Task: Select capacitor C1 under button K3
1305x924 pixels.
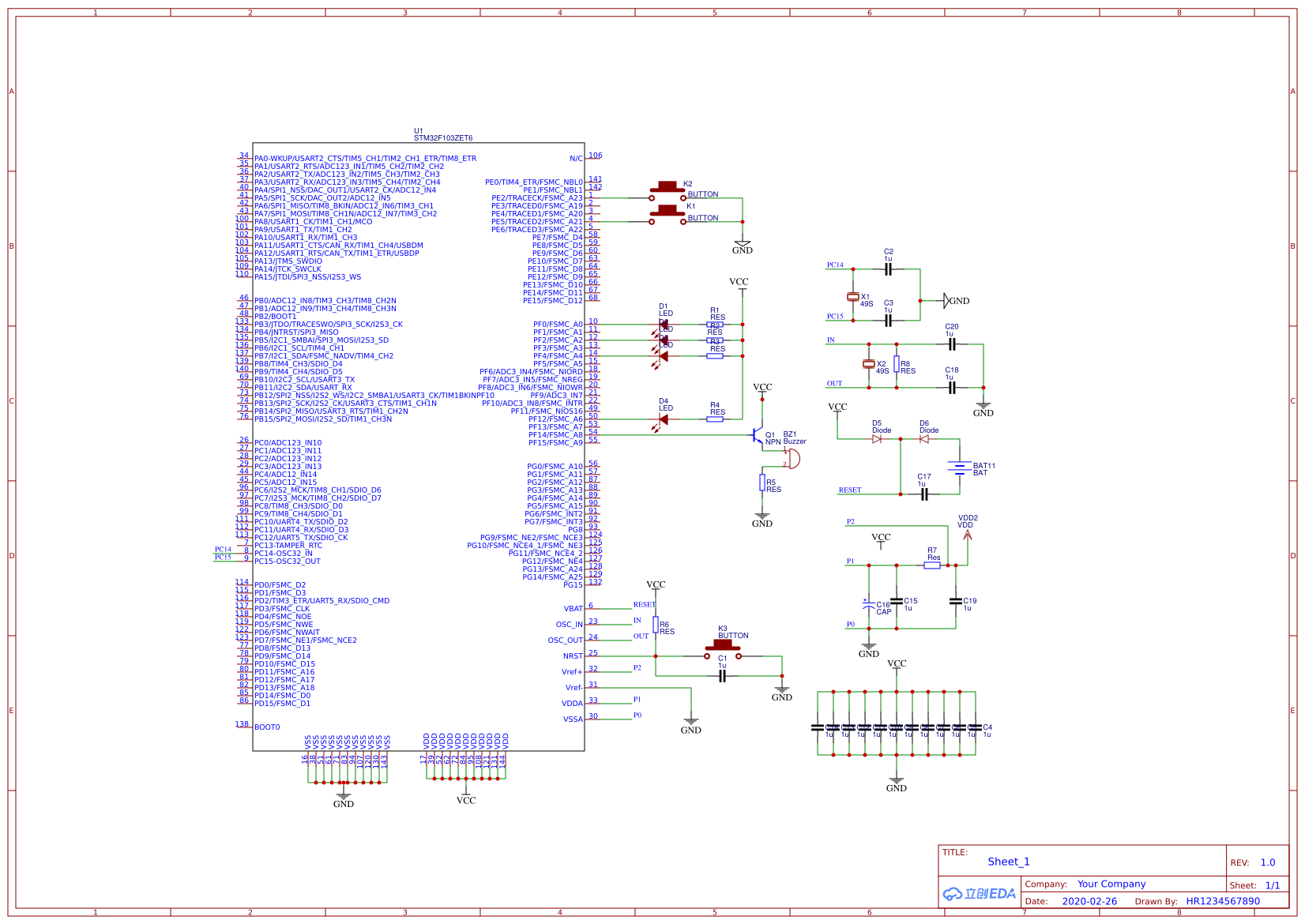Action: point(722,676)
